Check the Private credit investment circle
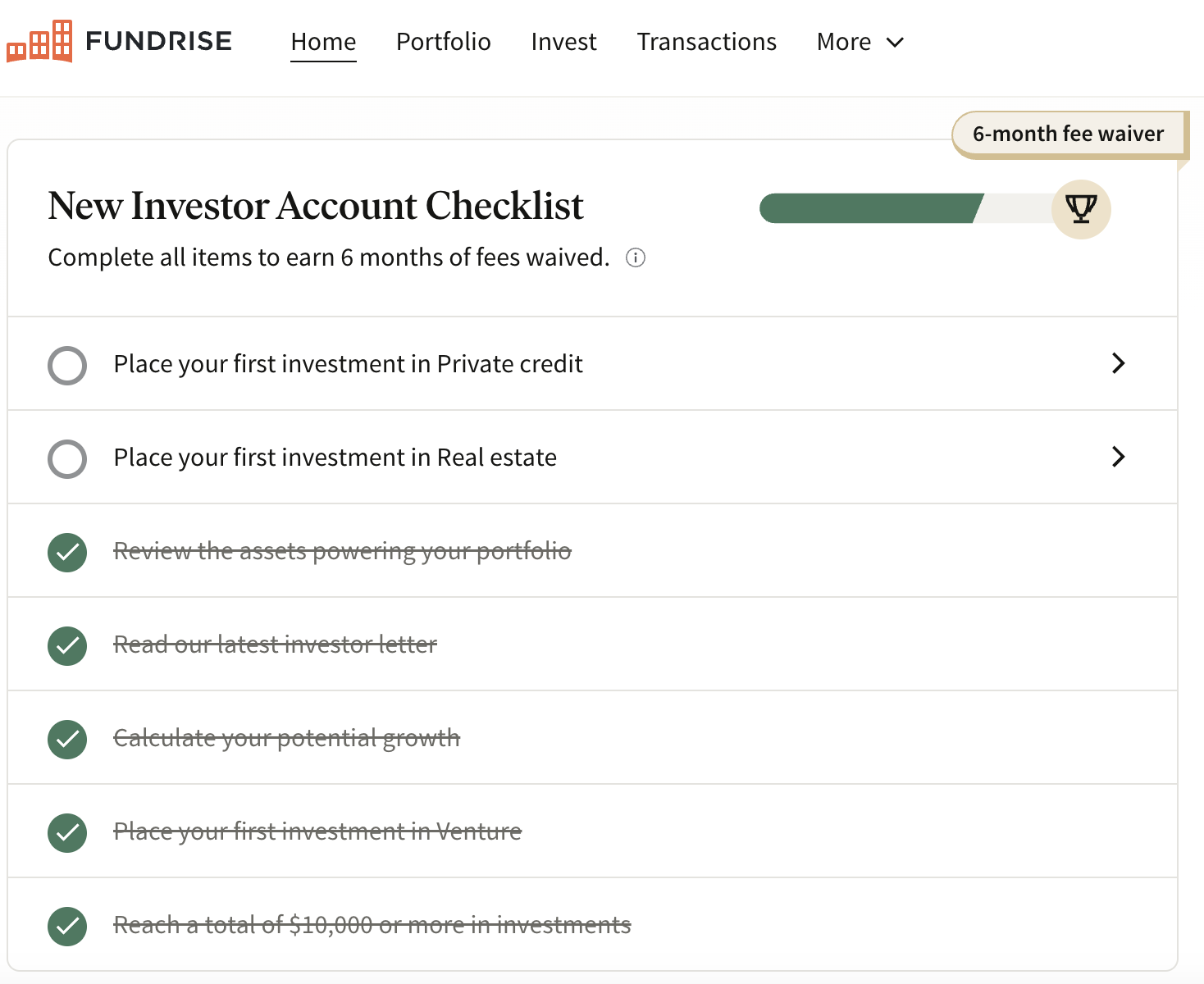This screenshot has width=1204, height=984. [x=67, y=365]
